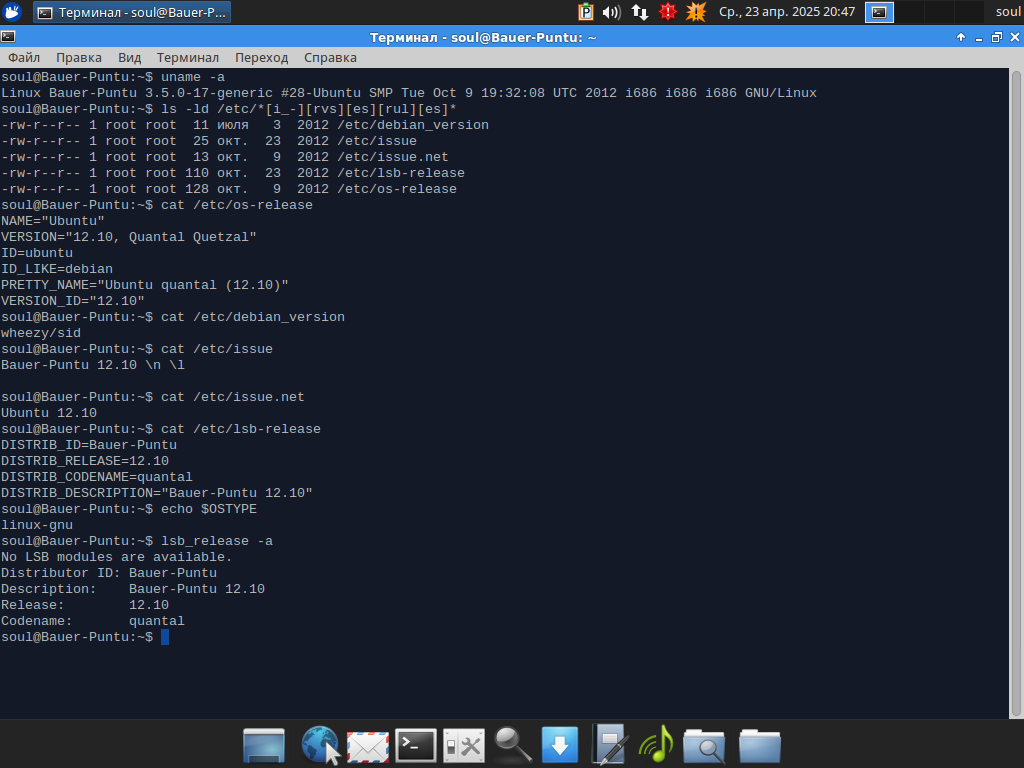
Task: Open the green music note player icon
Action: [x=656, y=744]
